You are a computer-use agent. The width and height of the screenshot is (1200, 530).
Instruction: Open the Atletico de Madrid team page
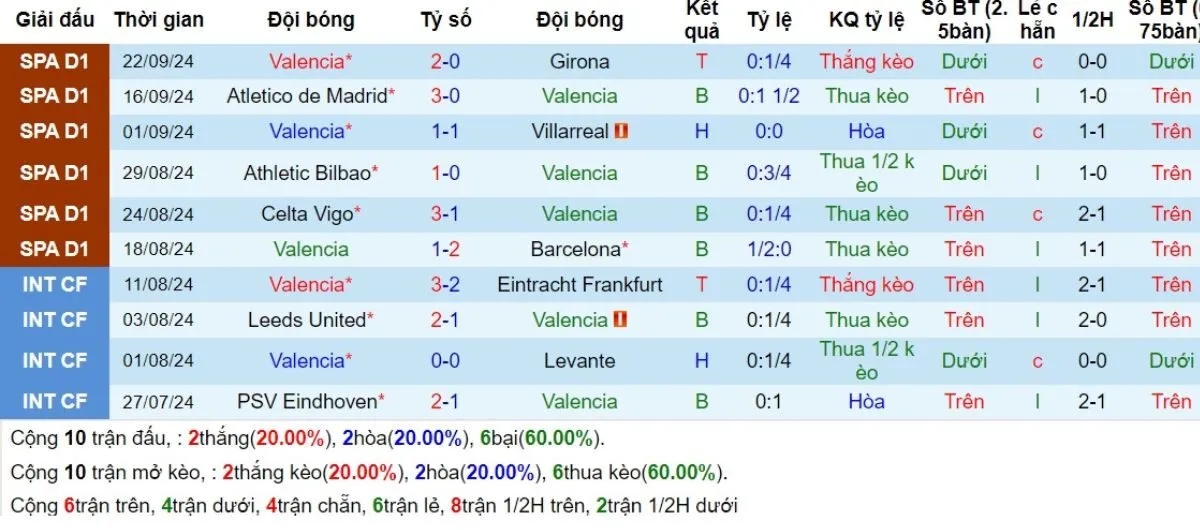point(307,96)
